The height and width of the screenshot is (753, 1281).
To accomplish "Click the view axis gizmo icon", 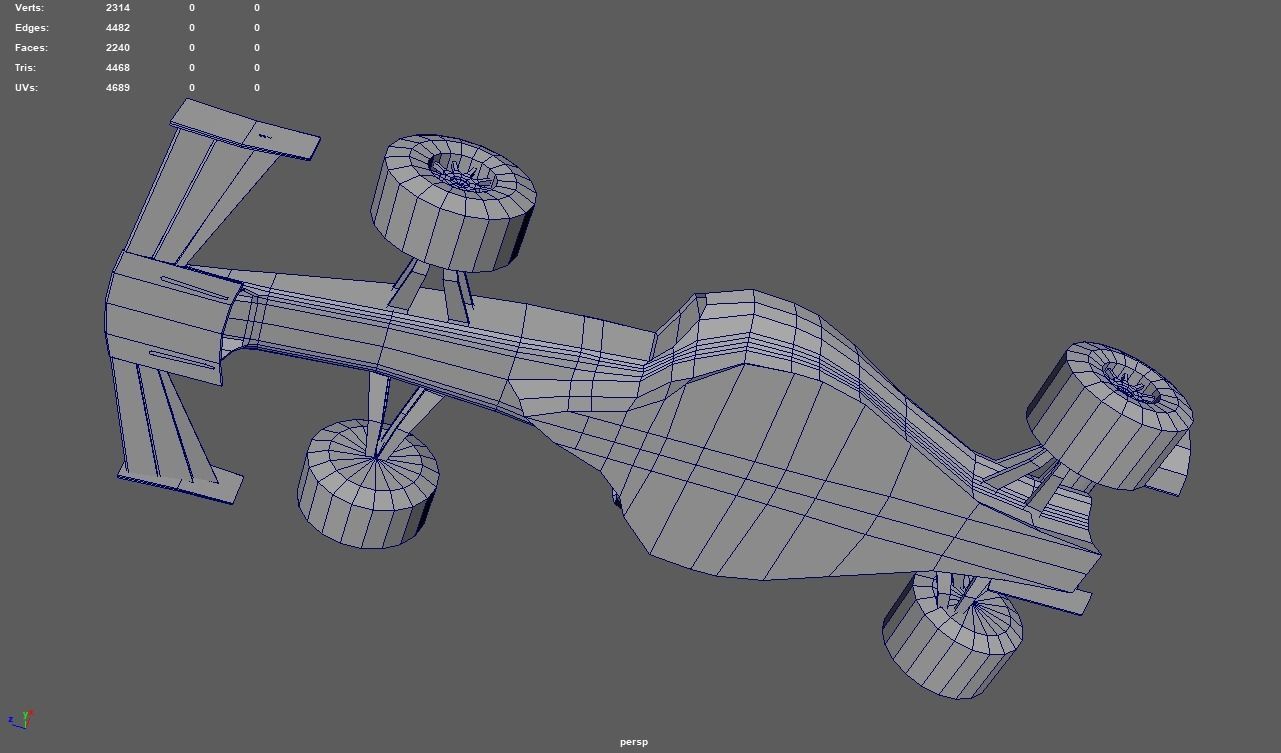I will 21,718.
